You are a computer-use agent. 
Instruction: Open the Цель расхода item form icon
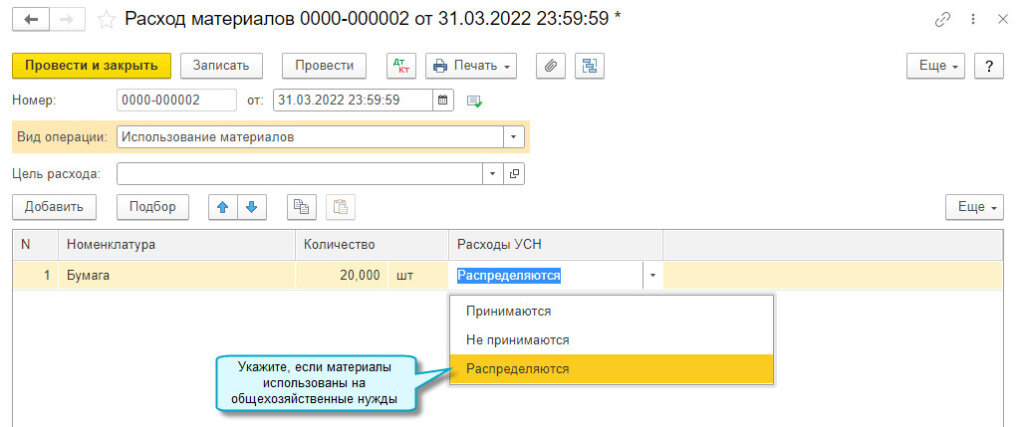tap(514, 174)
